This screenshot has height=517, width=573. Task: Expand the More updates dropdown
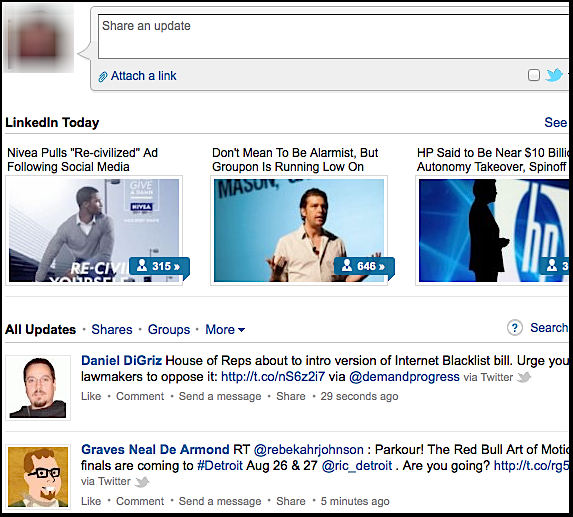(x=225, y=330)
